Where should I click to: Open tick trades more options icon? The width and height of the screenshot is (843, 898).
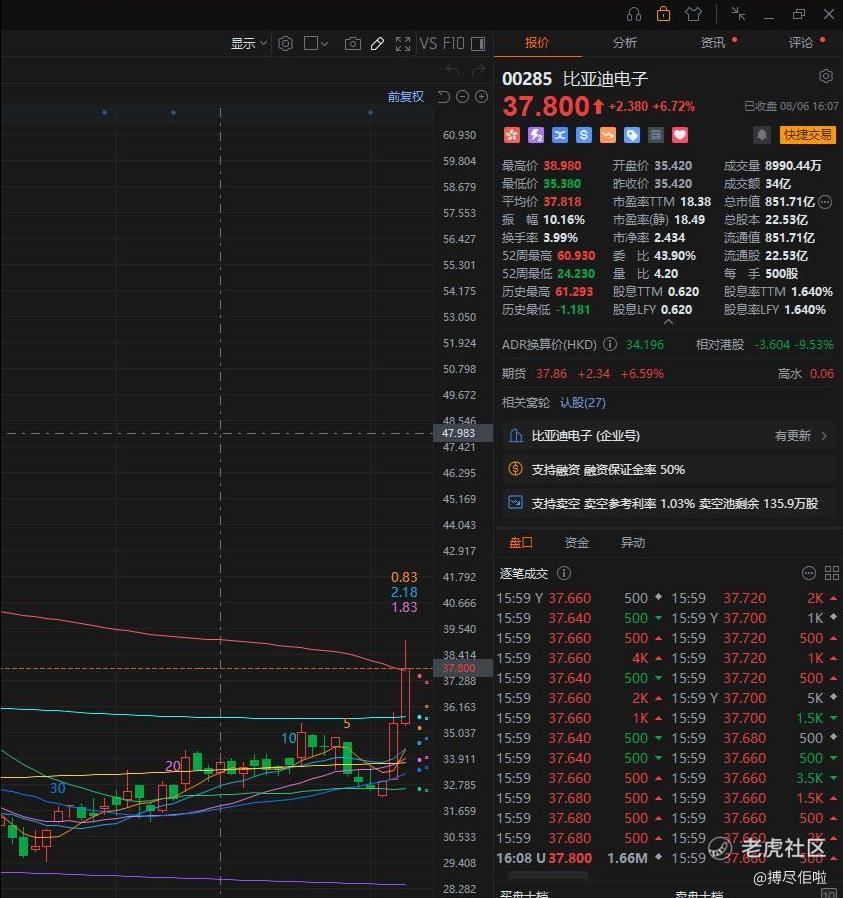pyautogui.click(x=809, y=573)
